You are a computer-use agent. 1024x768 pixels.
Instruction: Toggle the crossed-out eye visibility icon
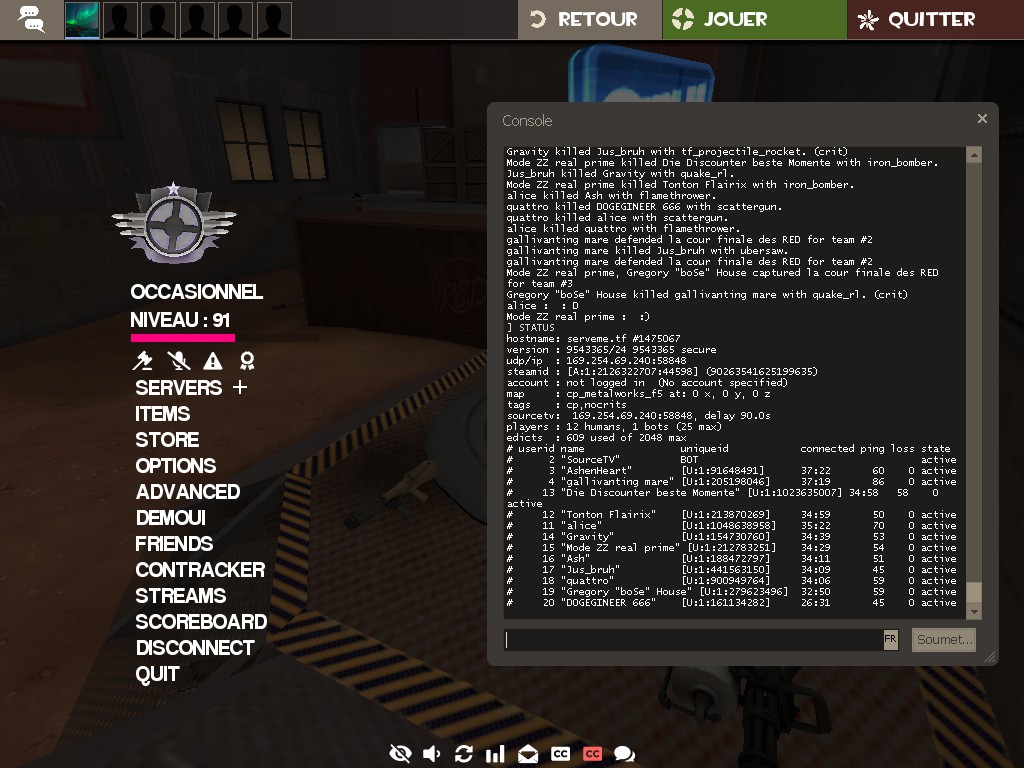pyautogui.click(x=400, y=753)
